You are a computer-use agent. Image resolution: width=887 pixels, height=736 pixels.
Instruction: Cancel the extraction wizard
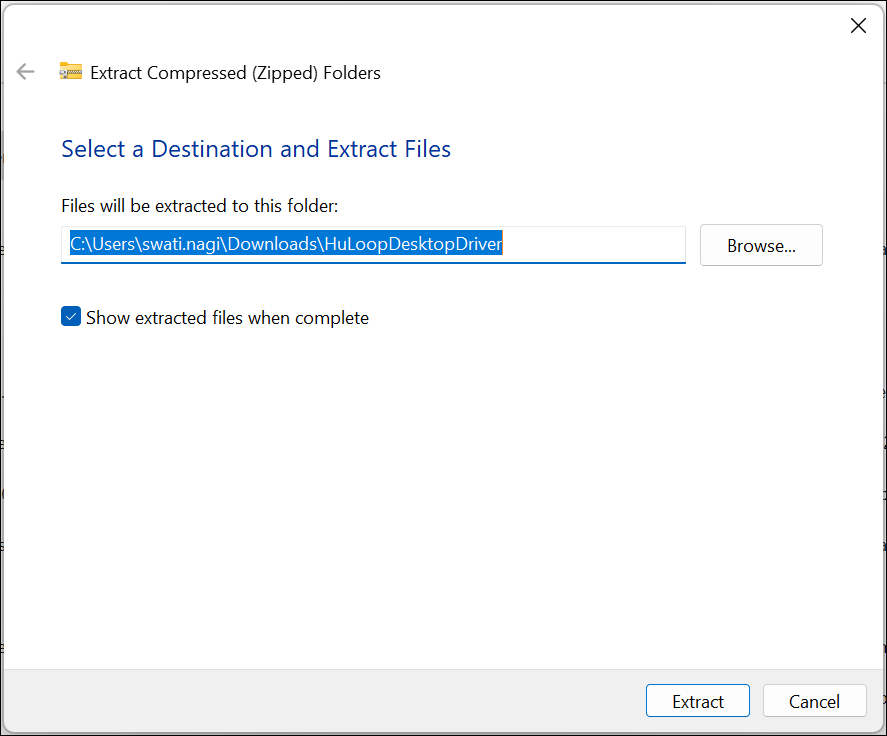pyautogui.click(x=814, y=701)
